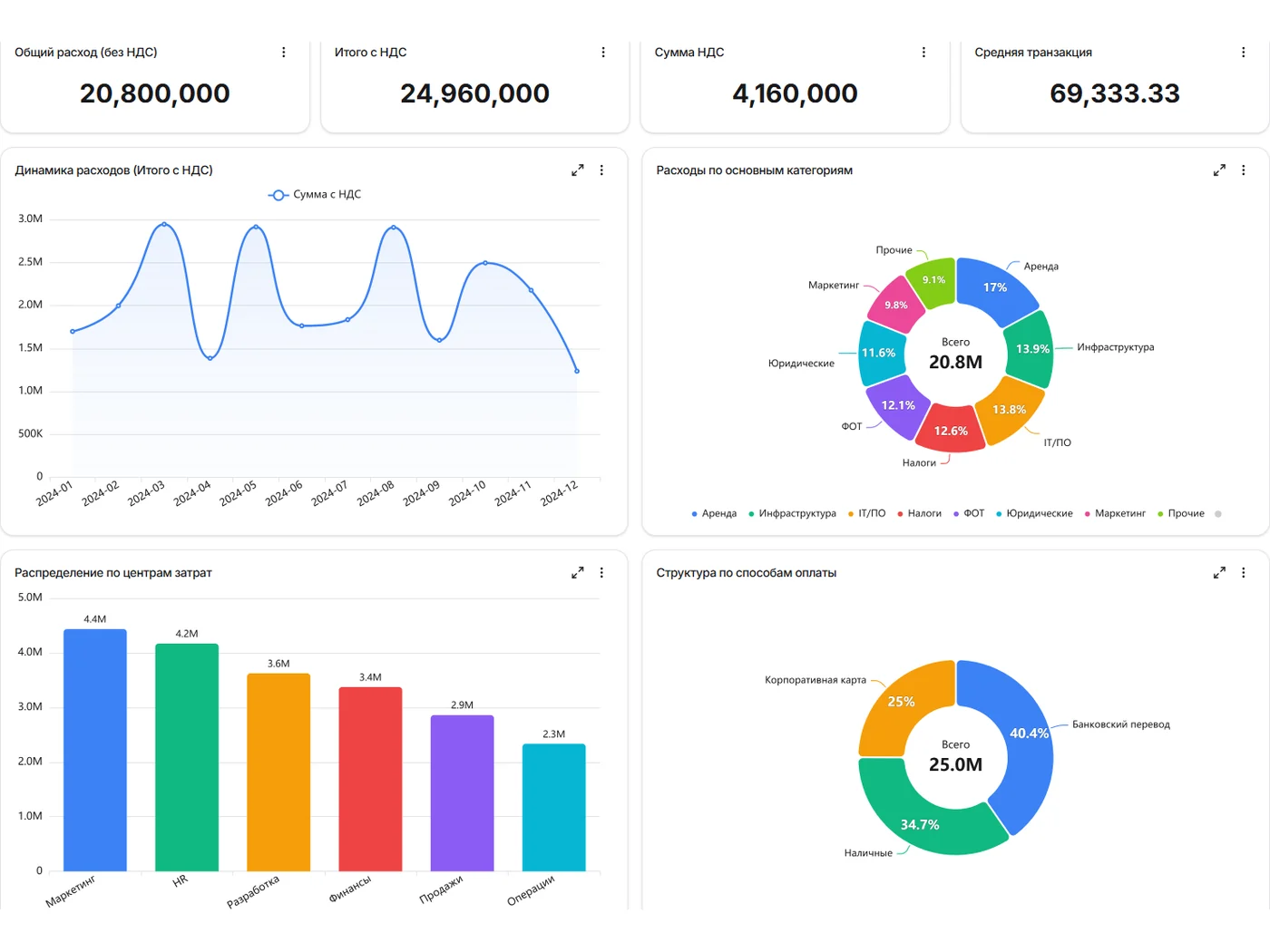Toggle Юридические in the categories legend
The height and width of the screenshot is (952, 1270).
(x=1034, y=514)
